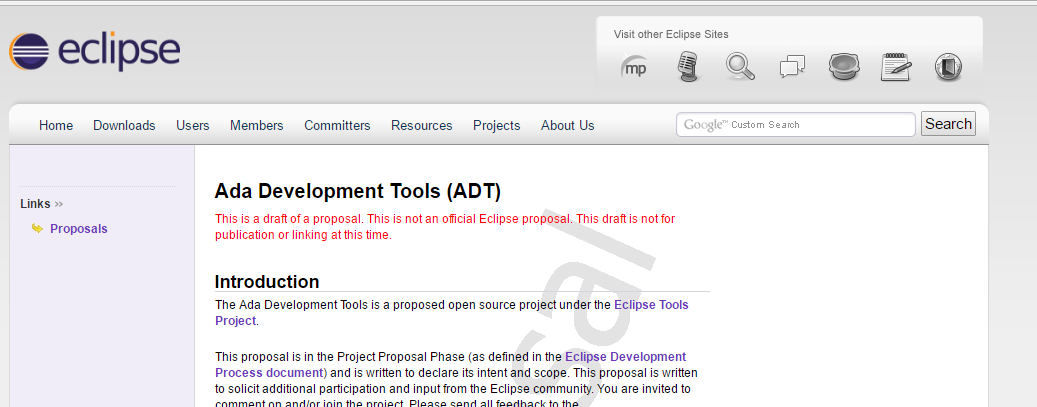Click the book icon in site links

click(948, 67)
